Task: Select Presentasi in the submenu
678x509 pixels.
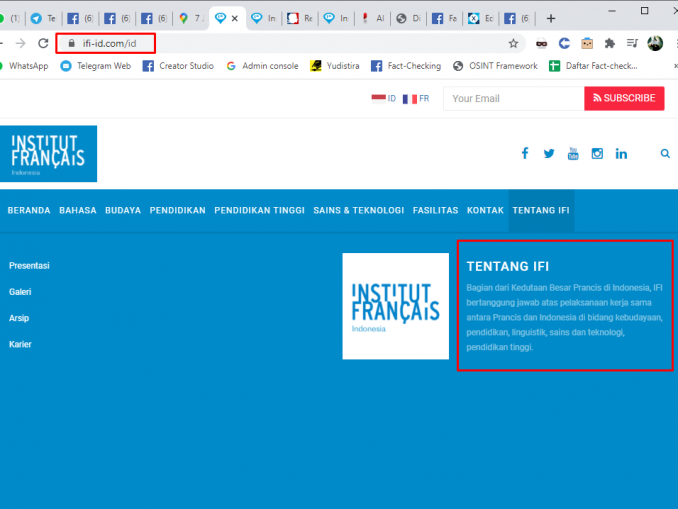Action: [x=29, y=266]
